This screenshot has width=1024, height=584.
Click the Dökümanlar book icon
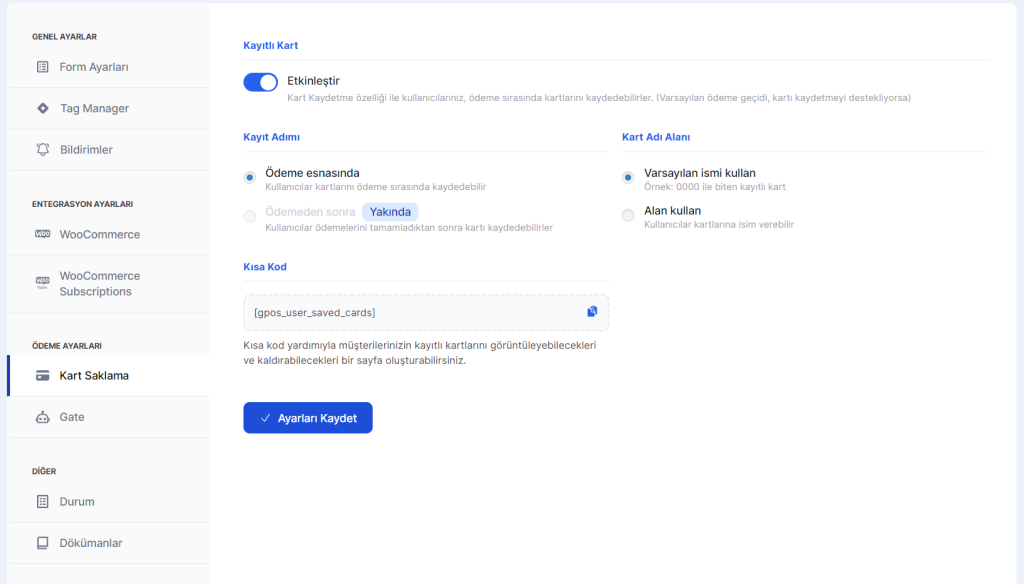click(x=42, y=543)
